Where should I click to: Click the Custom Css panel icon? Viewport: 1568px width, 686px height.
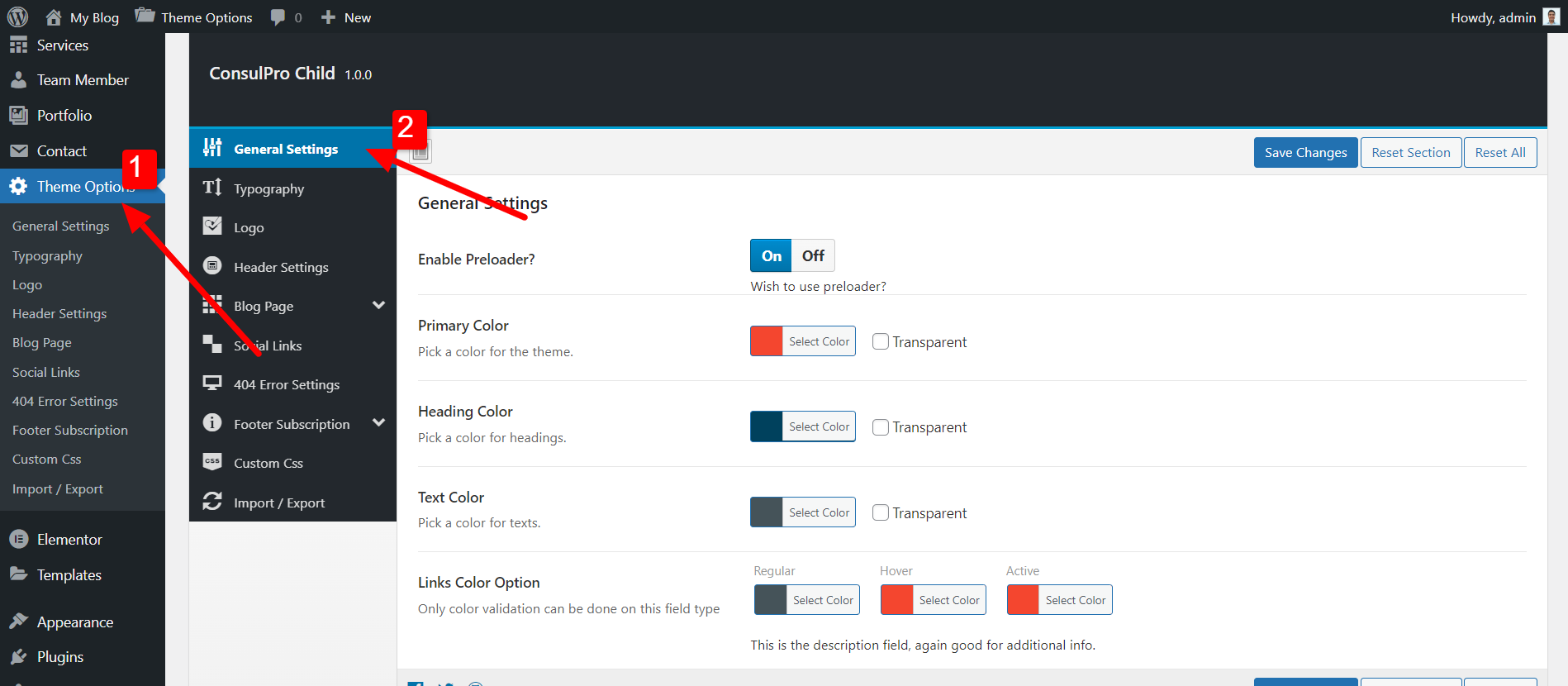[212, 462]
